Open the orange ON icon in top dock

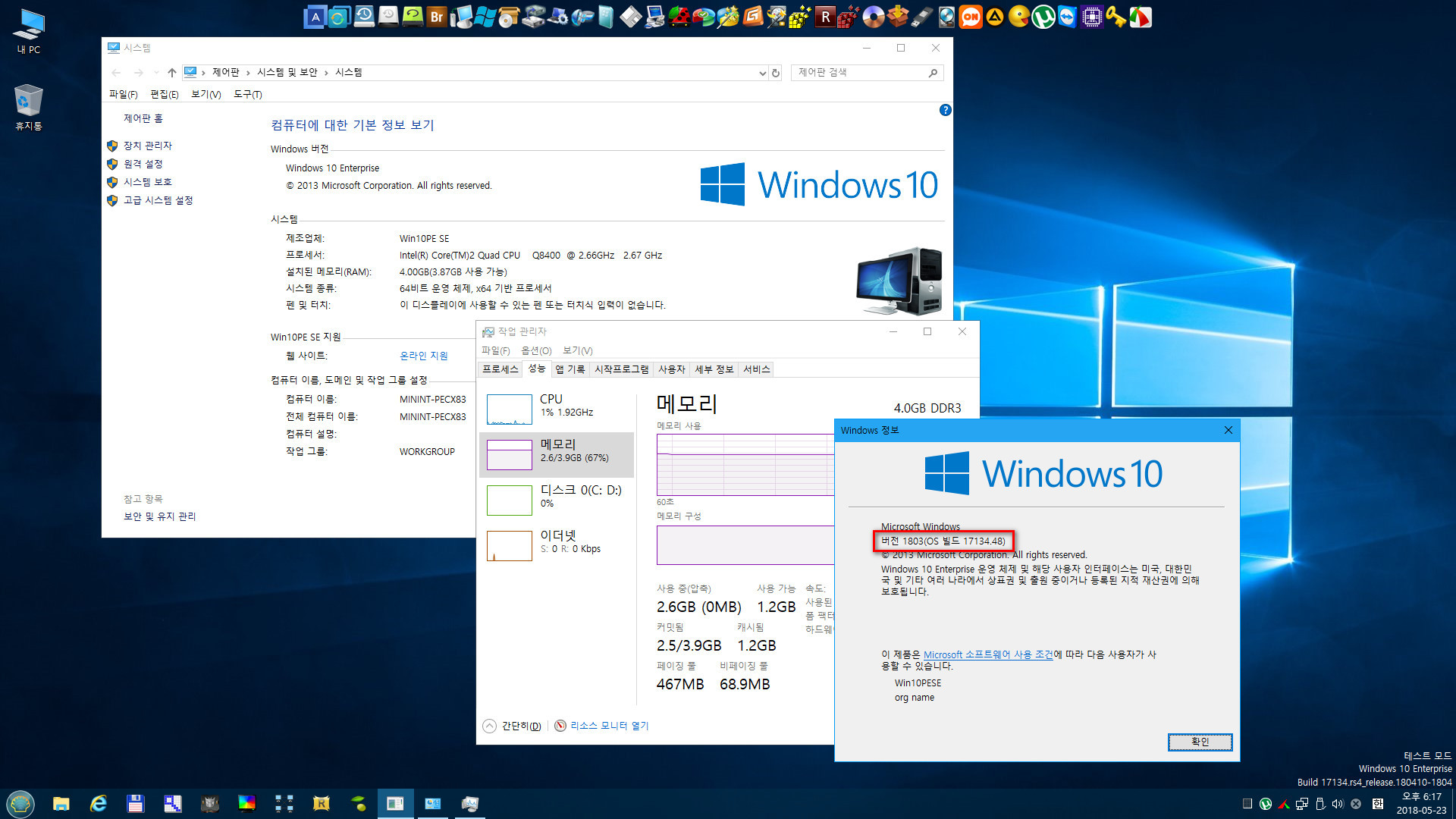(971, 17)
